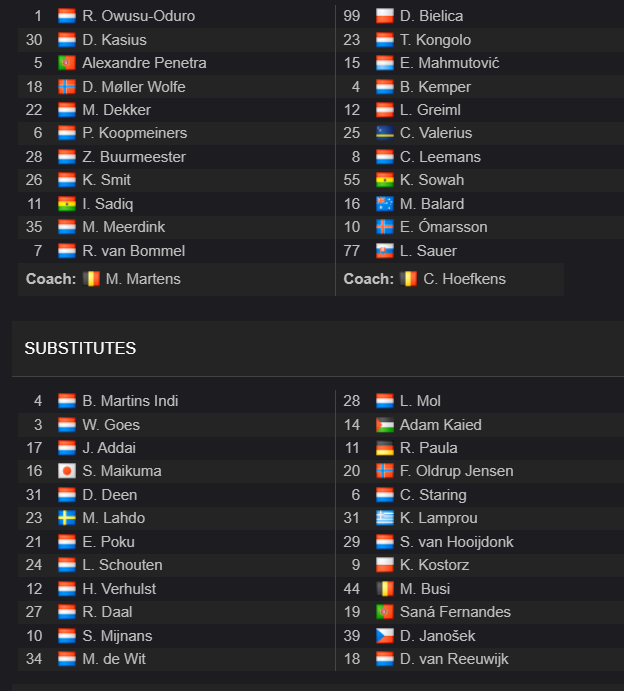Click the Palestine flag next to Adam Kaied
This screenshot has width=624, height=691.
pos(385,425)
